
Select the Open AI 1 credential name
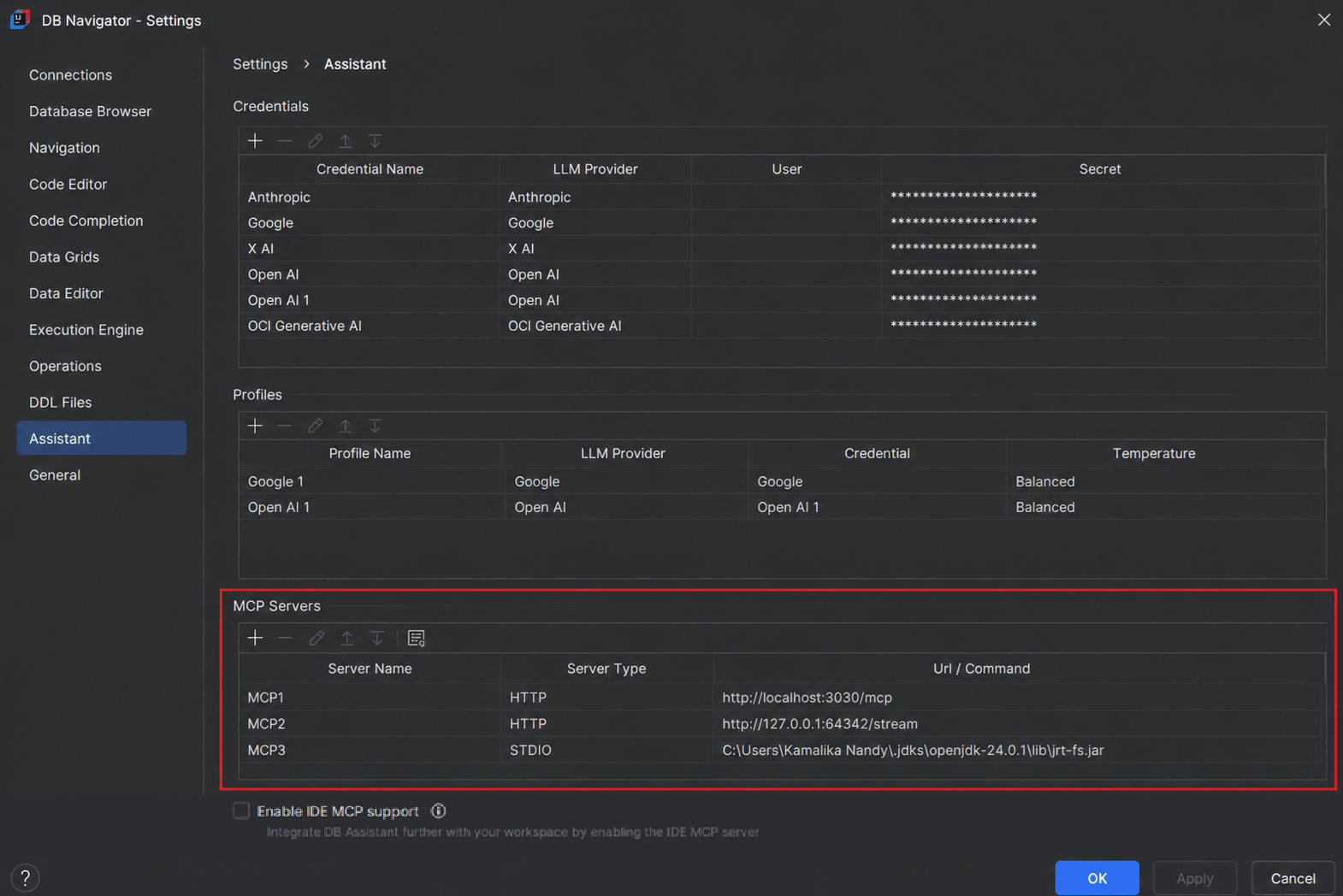pos(279,300)
